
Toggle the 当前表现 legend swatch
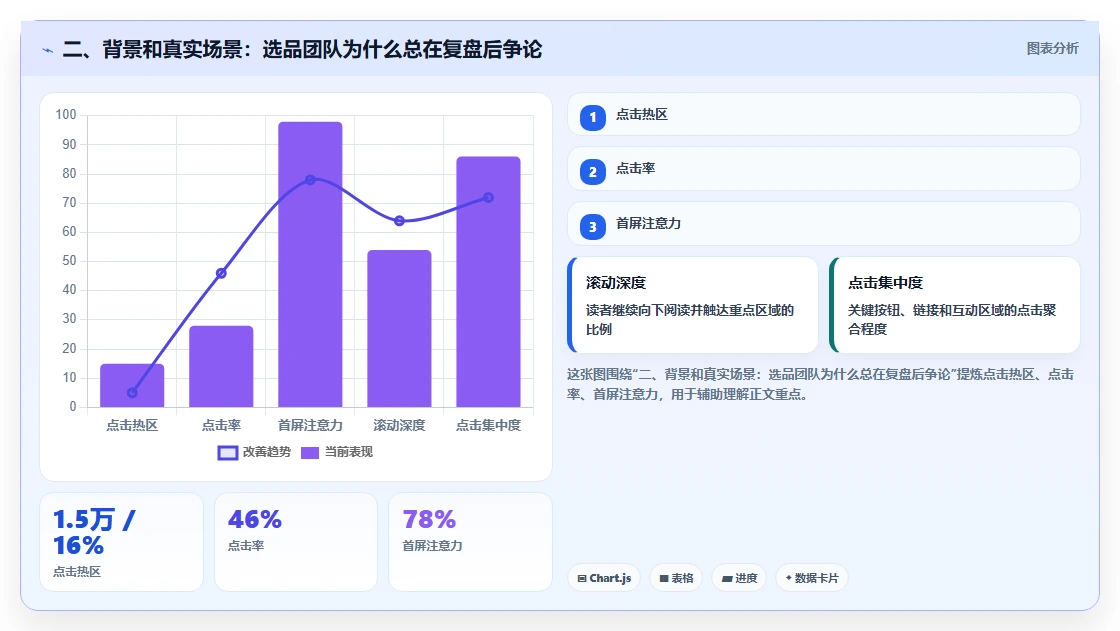pyautogui.click(x=309, y=452)
